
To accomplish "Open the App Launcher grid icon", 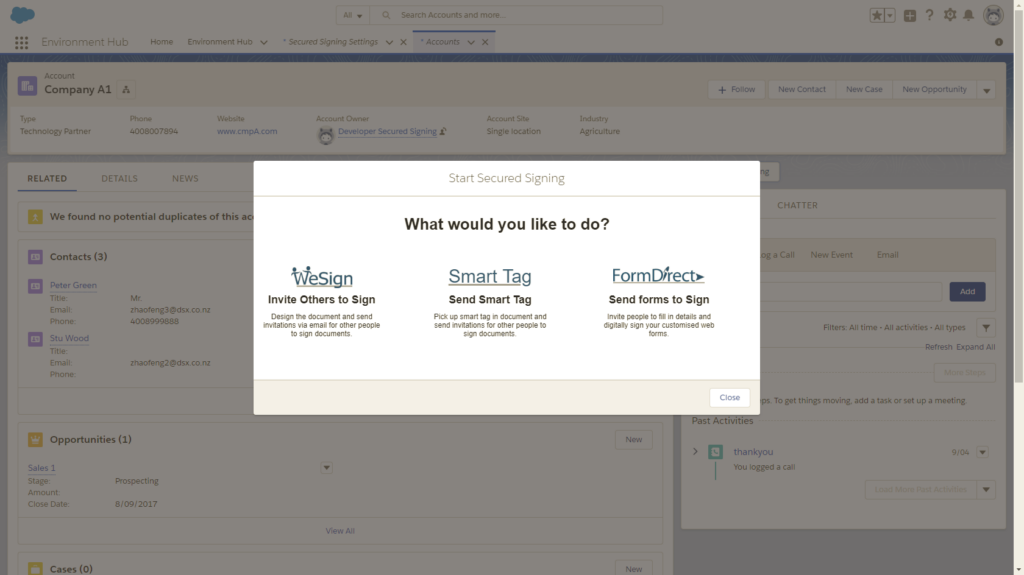I will (22, 42).
